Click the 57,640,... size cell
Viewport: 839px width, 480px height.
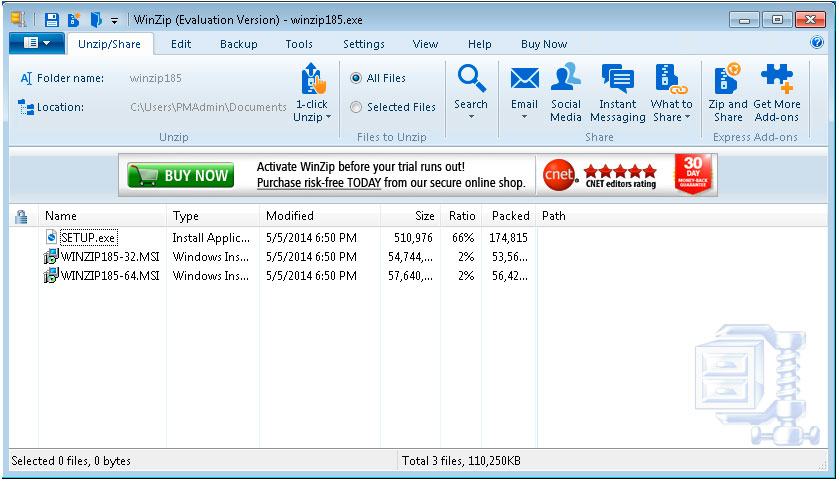(410, 276)
